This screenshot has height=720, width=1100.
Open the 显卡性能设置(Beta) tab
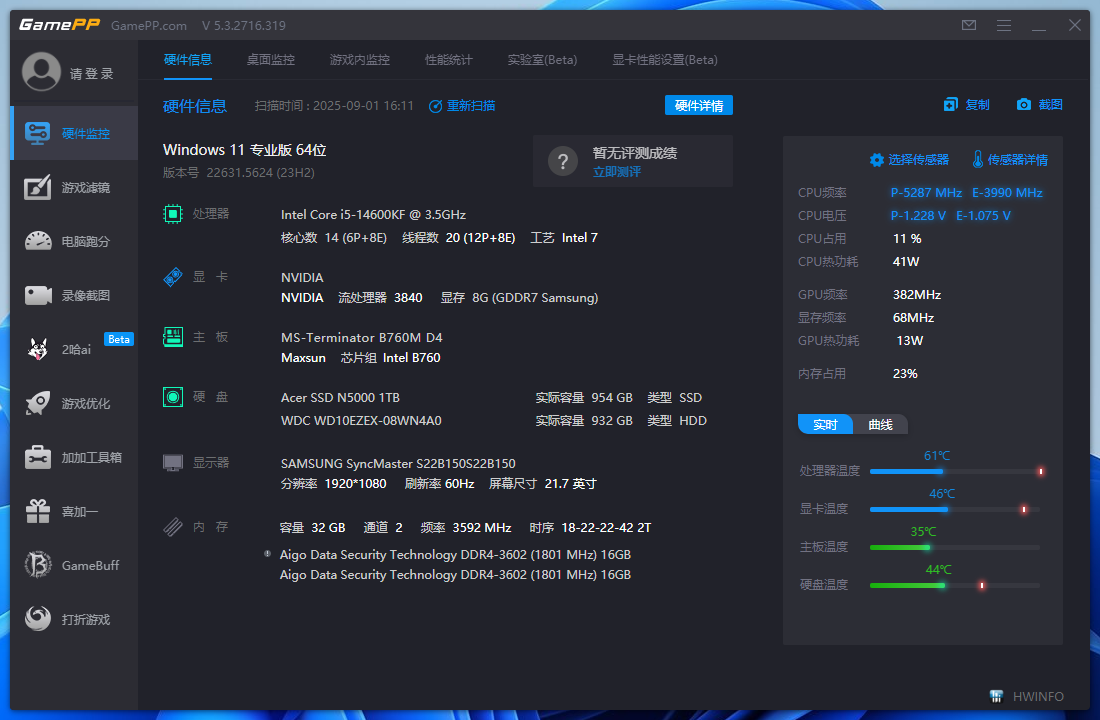click(665, 60)
